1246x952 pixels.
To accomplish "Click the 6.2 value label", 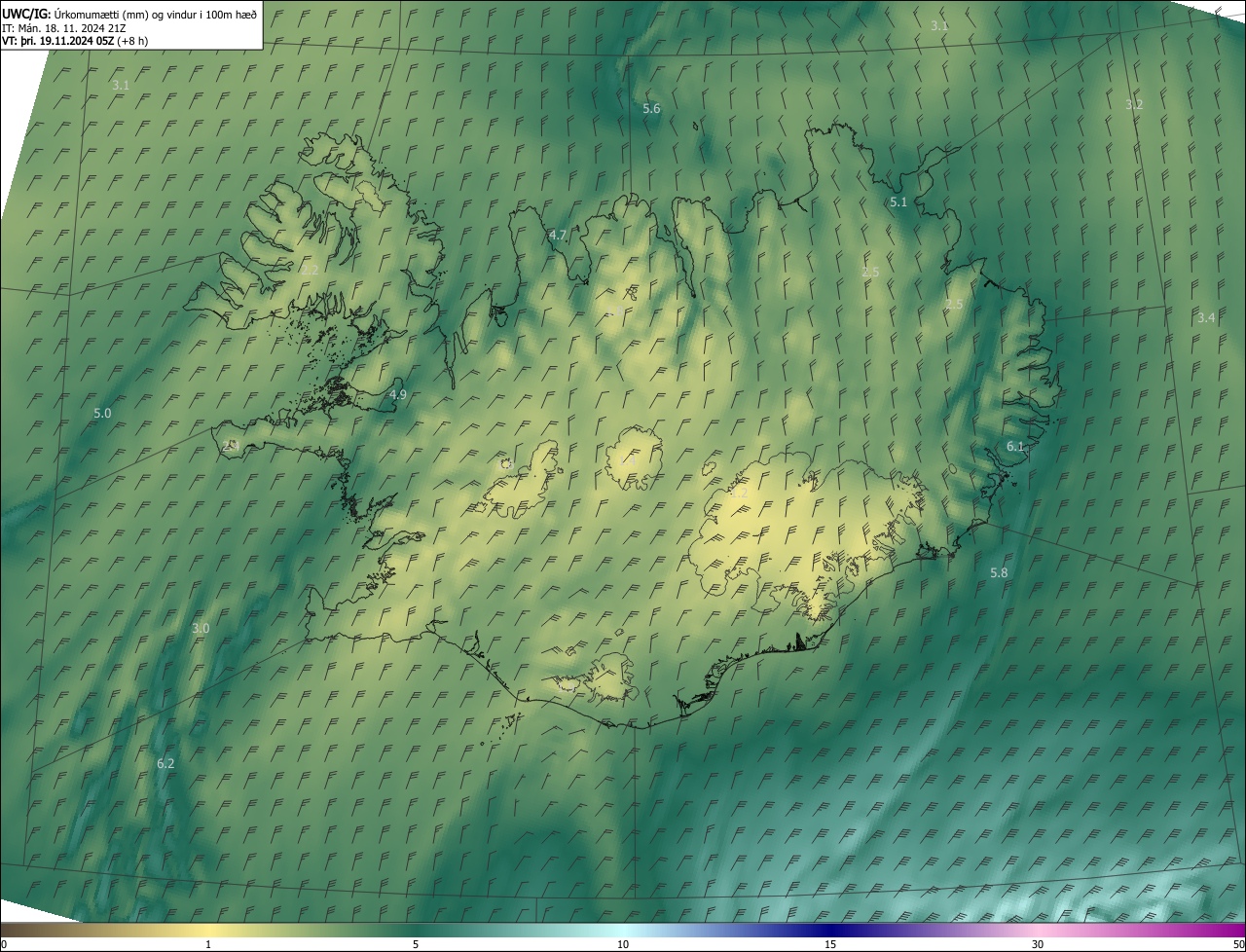I will pos(165,764).
